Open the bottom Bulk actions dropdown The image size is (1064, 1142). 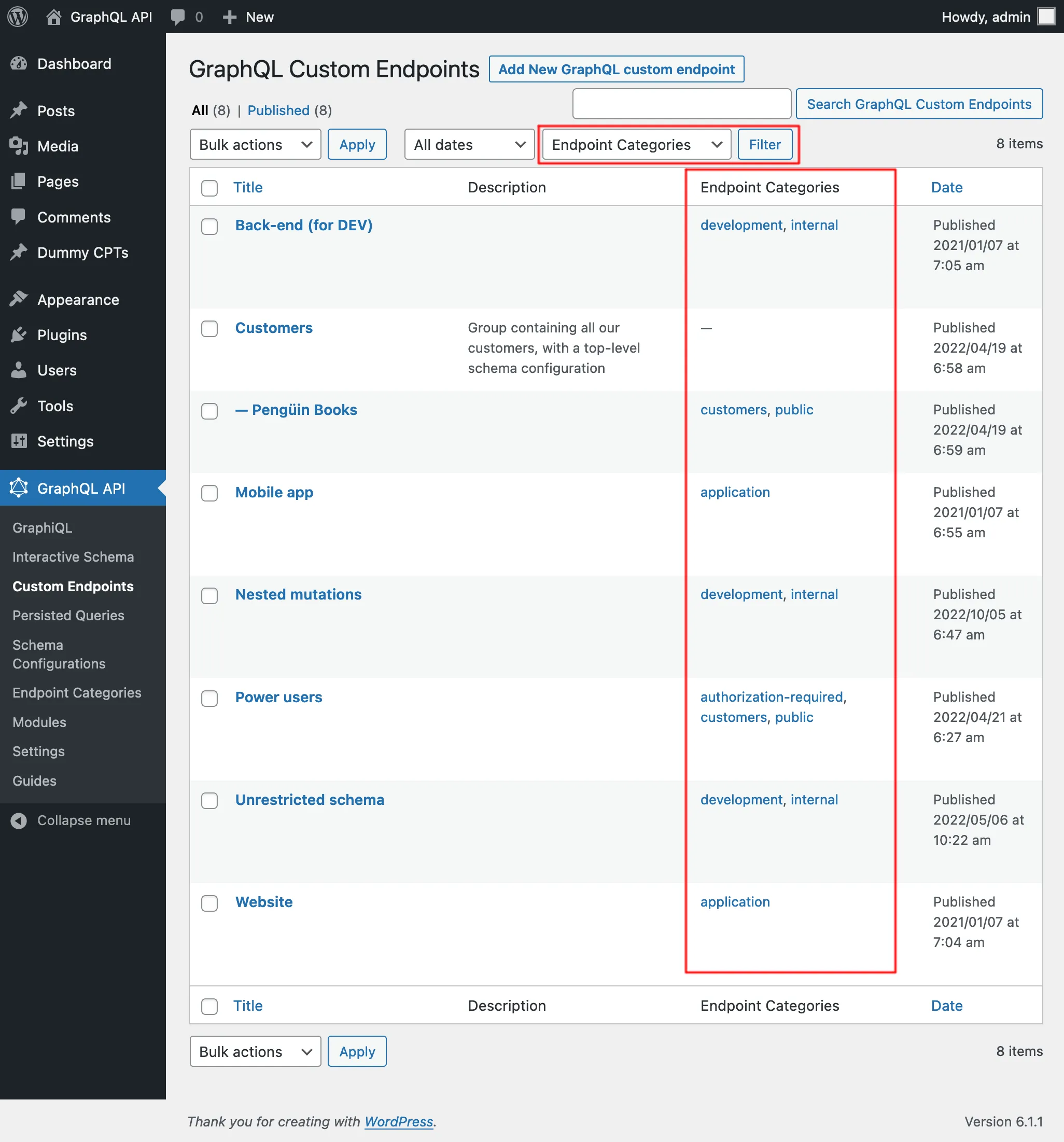pyautogui.click(x=256, y=1051)
